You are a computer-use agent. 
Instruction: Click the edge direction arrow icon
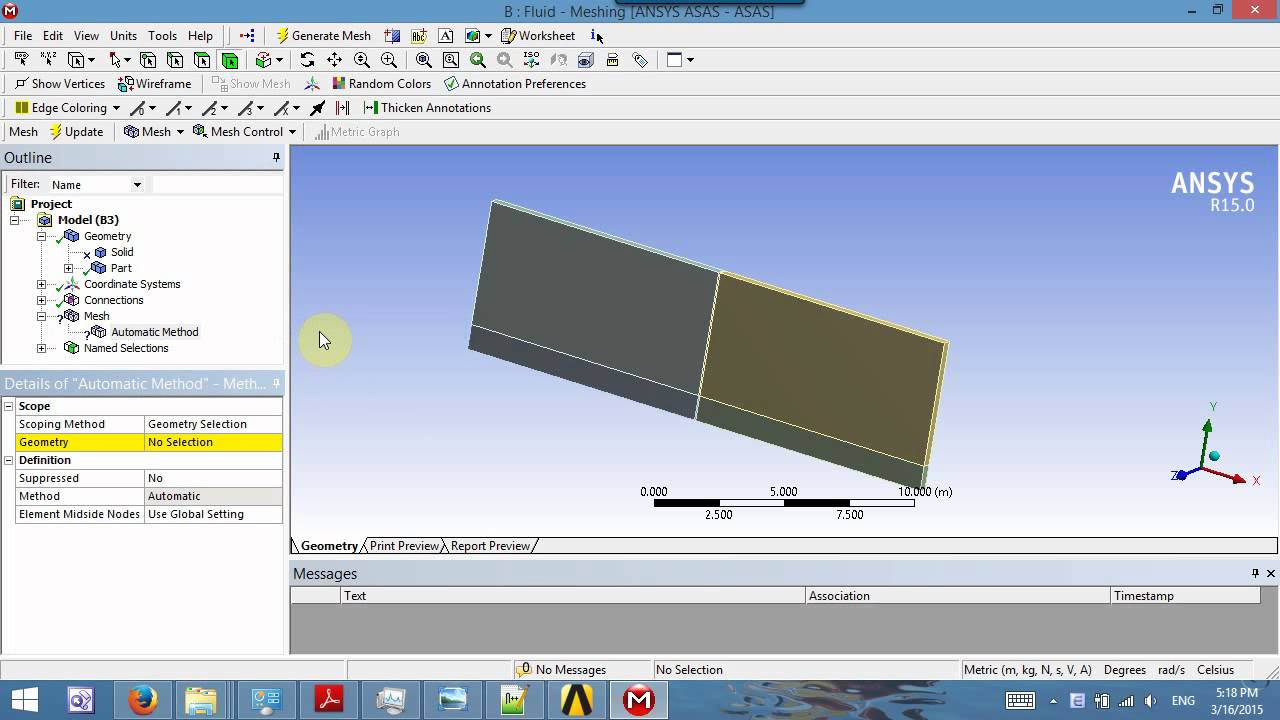point(317,108)
